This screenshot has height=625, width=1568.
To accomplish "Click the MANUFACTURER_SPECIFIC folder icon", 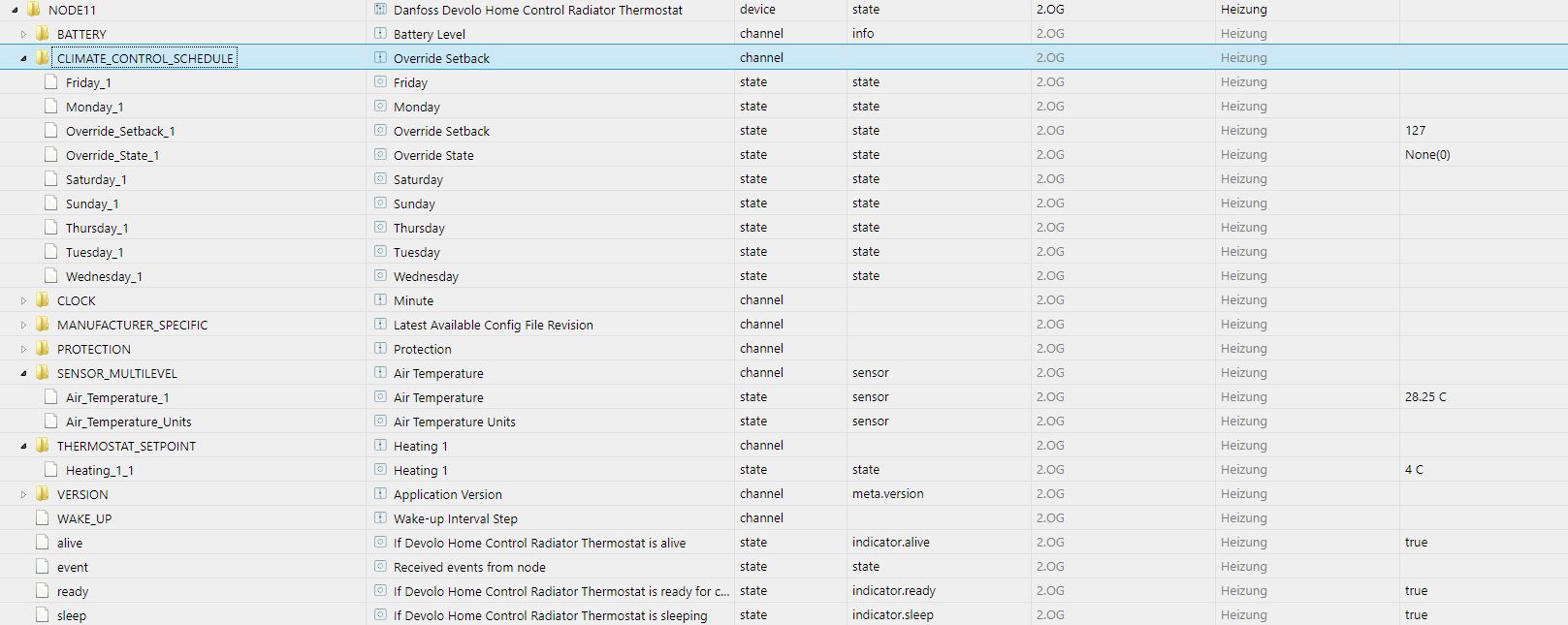I will point(43,325).
